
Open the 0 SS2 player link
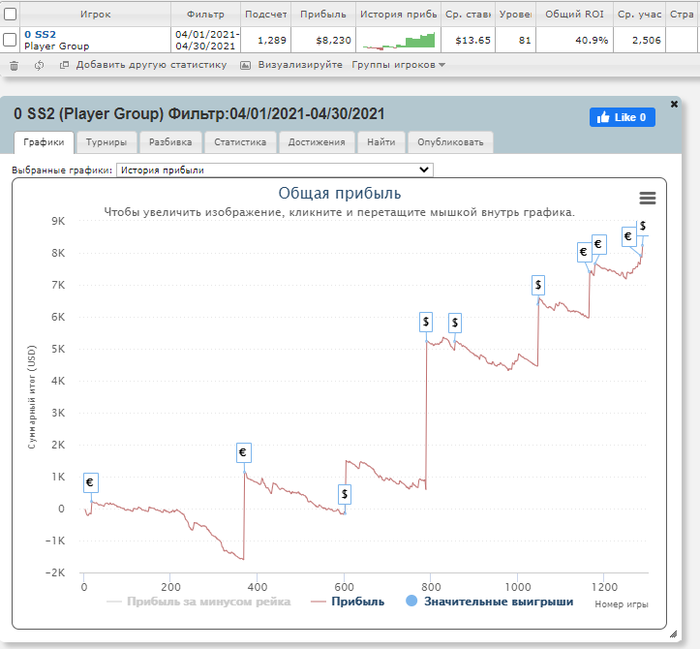coord(40,34)
